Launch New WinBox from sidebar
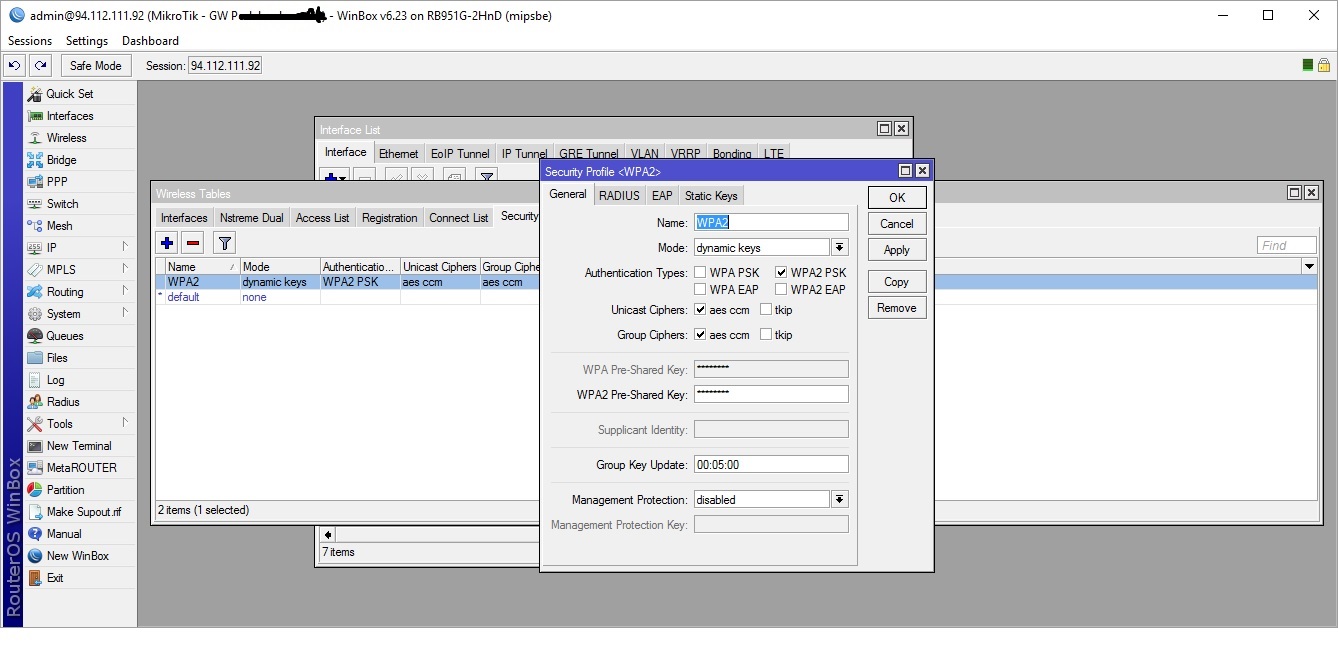 (x=80, y=556)
